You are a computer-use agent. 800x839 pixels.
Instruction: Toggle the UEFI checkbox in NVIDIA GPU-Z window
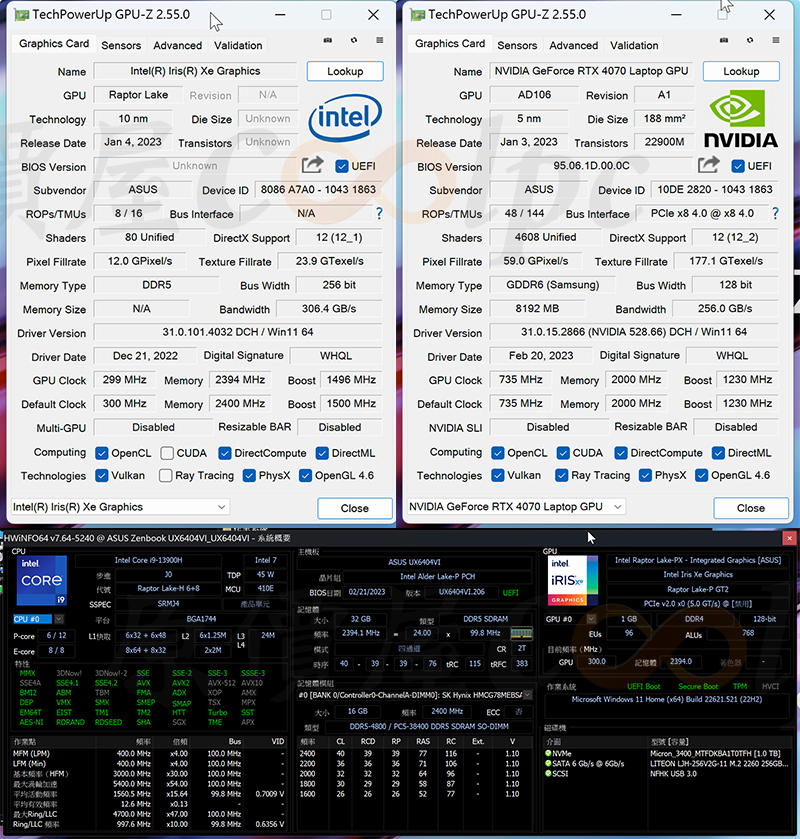738,166
